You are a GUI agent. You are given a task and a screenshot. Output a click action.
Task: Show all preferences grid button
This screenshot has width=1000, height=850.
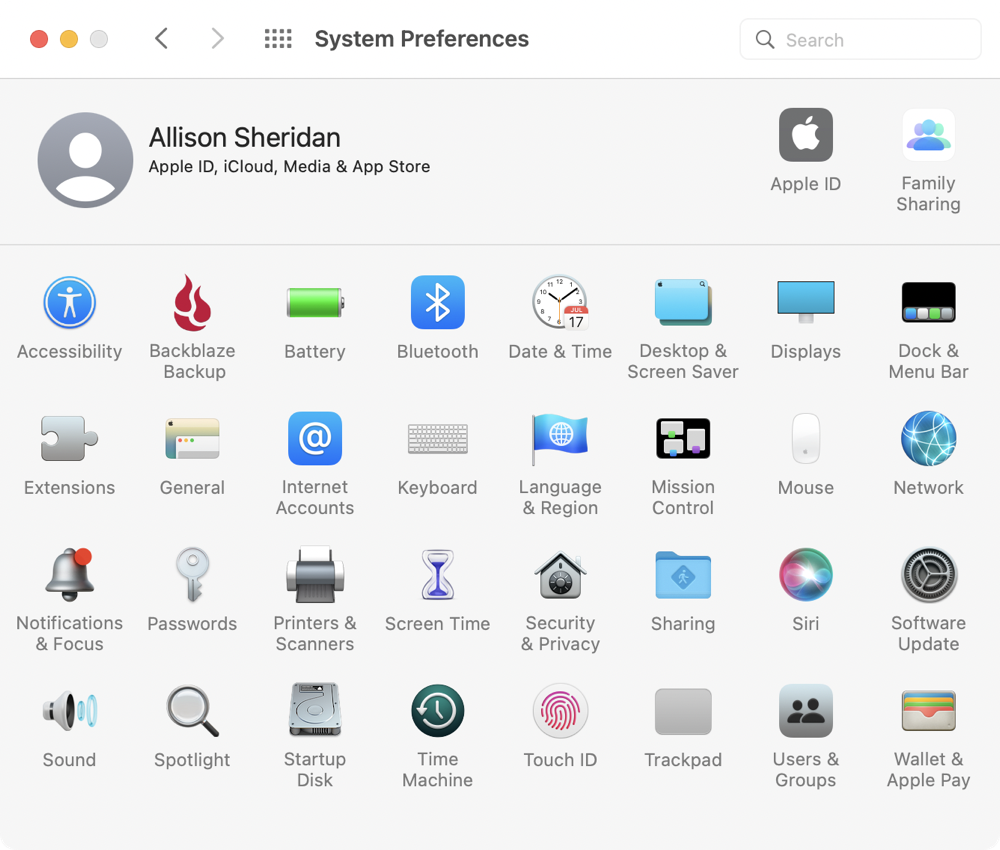[x=278, y=39]
